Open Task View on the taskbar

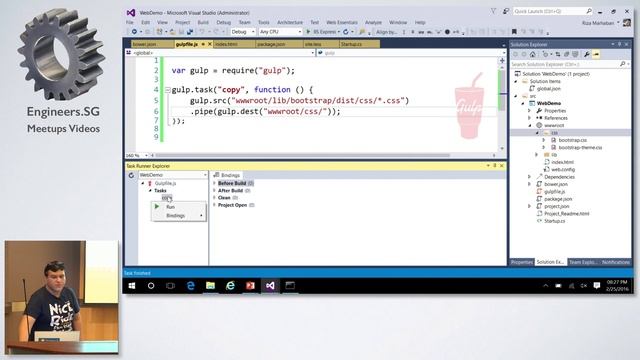(171, 286)
